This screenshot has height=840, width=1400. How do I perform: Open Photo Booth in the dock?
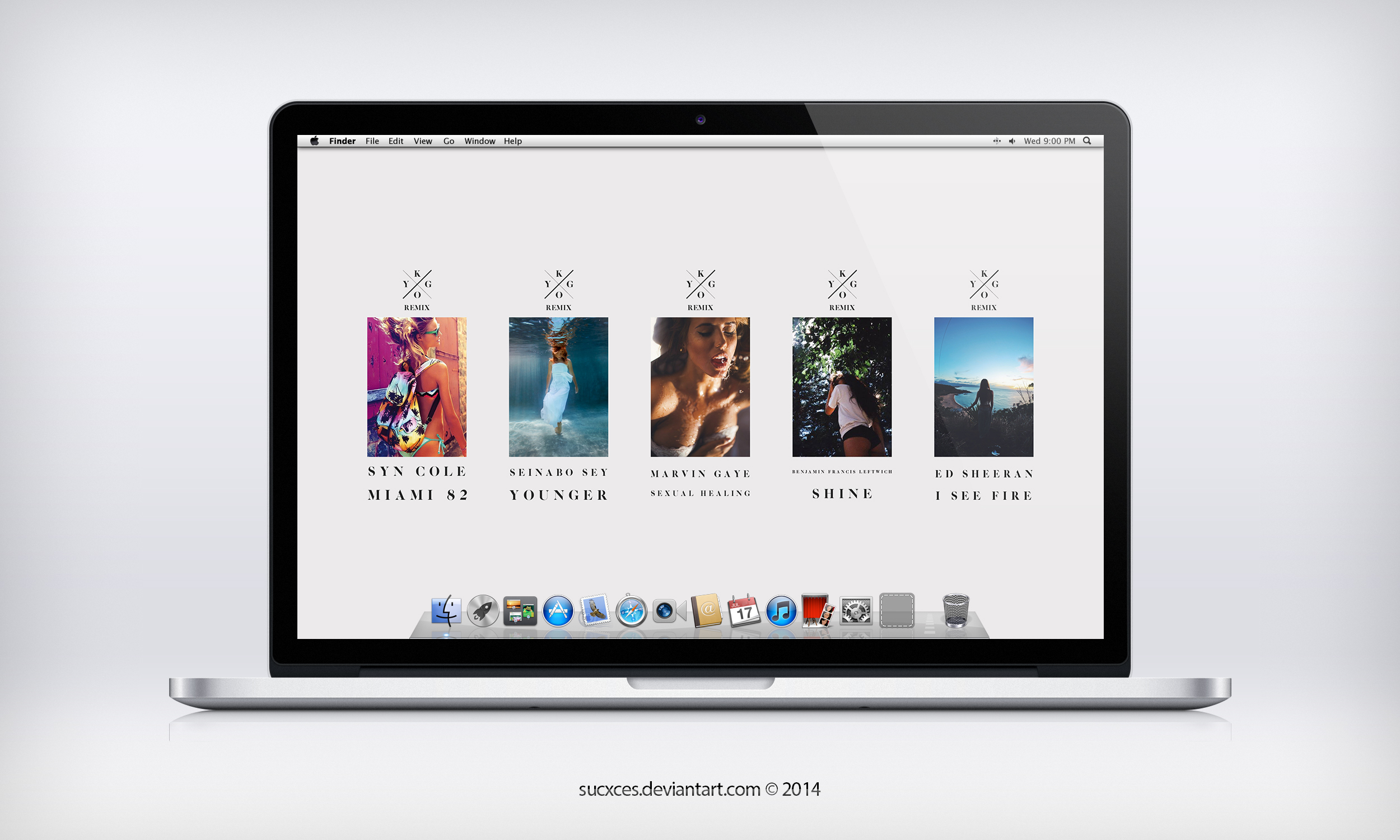click(817, 610)
